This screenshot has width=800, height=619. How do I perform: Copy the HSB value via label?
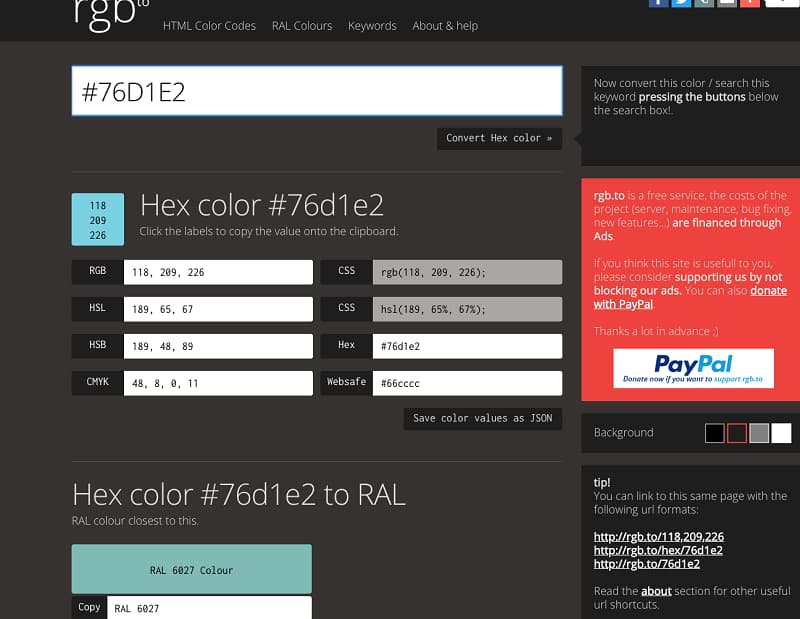pyautogui.click(x=97, y=345)
